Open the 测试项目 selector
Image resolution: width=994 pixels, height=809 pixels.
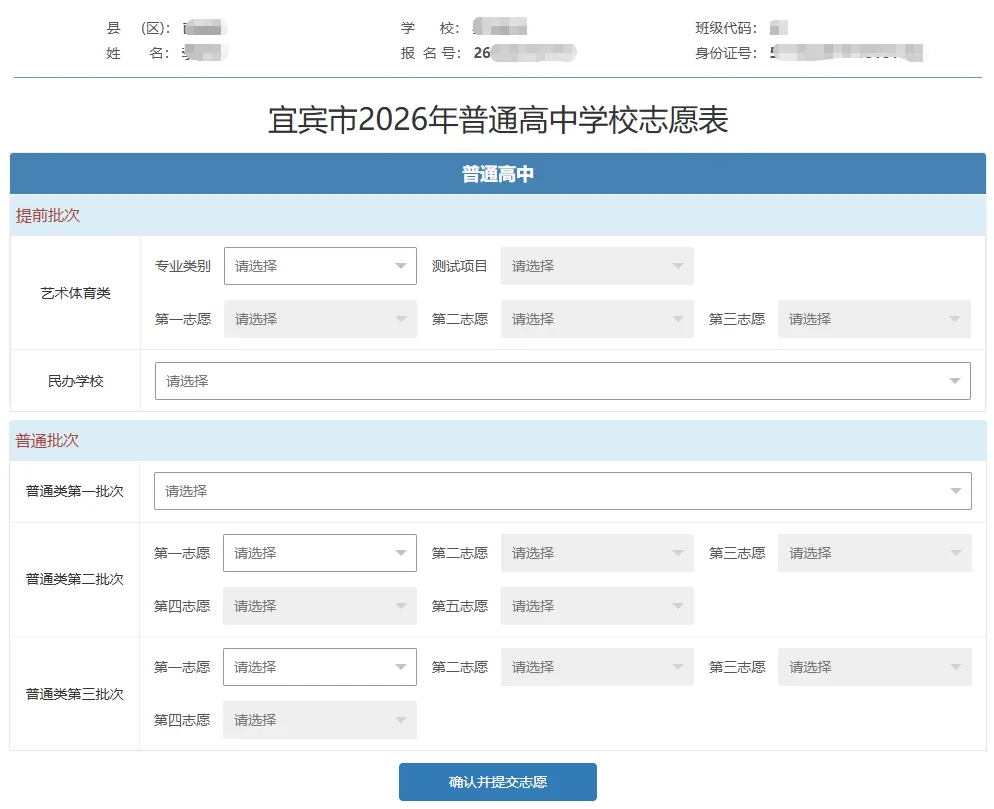tap(596, 265)
